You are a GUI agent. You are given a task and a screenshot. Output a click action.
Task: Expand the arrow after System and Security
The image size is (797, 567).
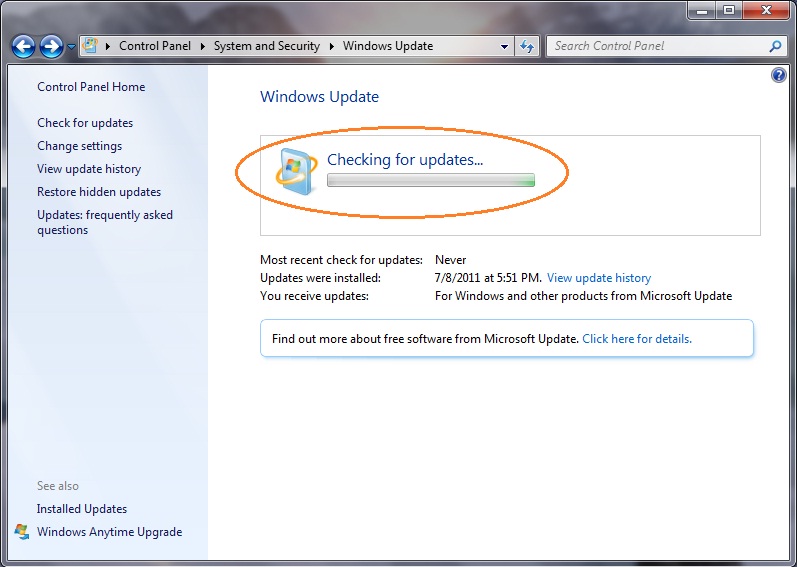331,46
